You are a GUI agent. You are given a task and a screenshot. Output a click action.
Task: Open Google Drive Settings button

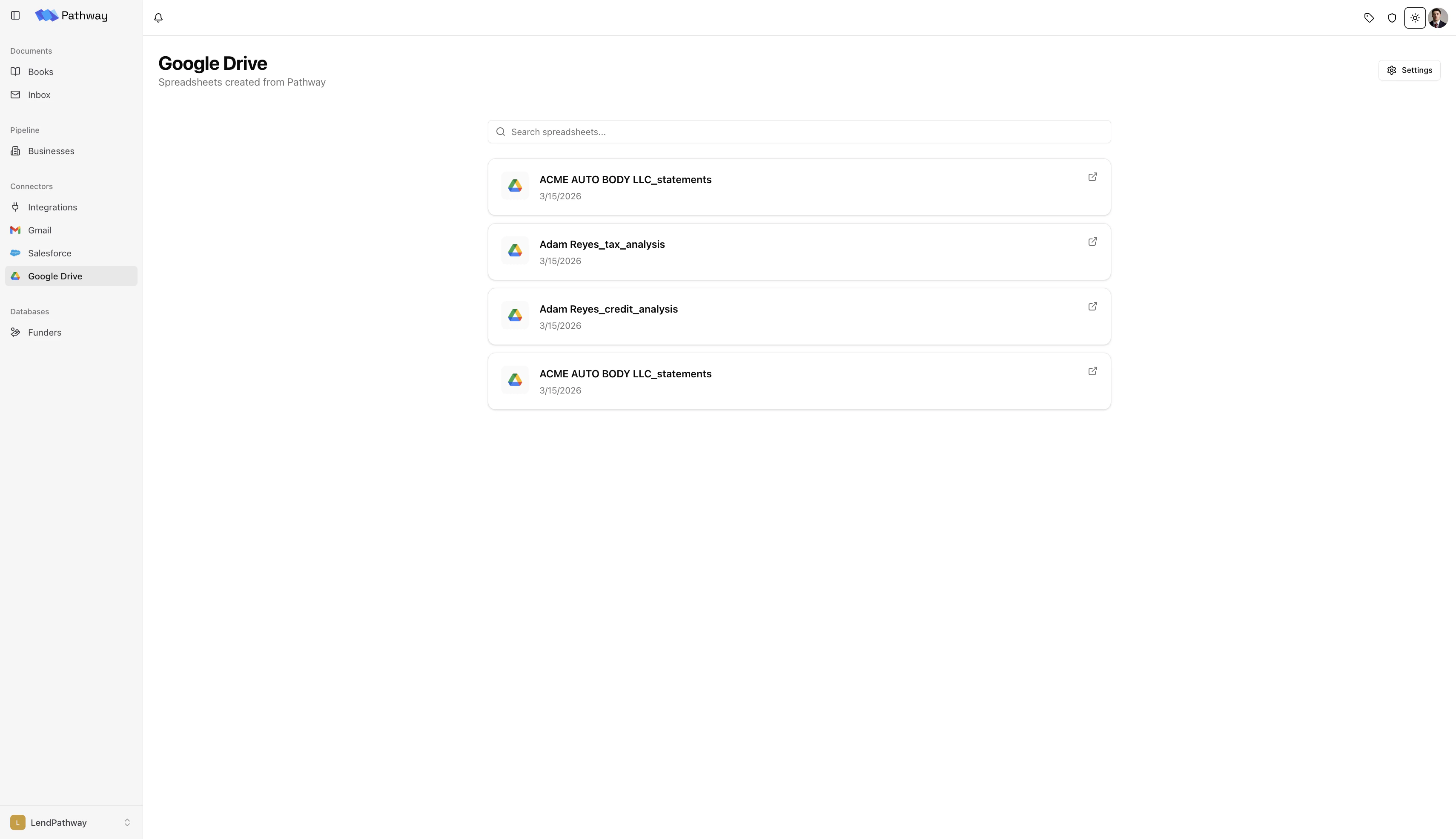(1409, 70)
